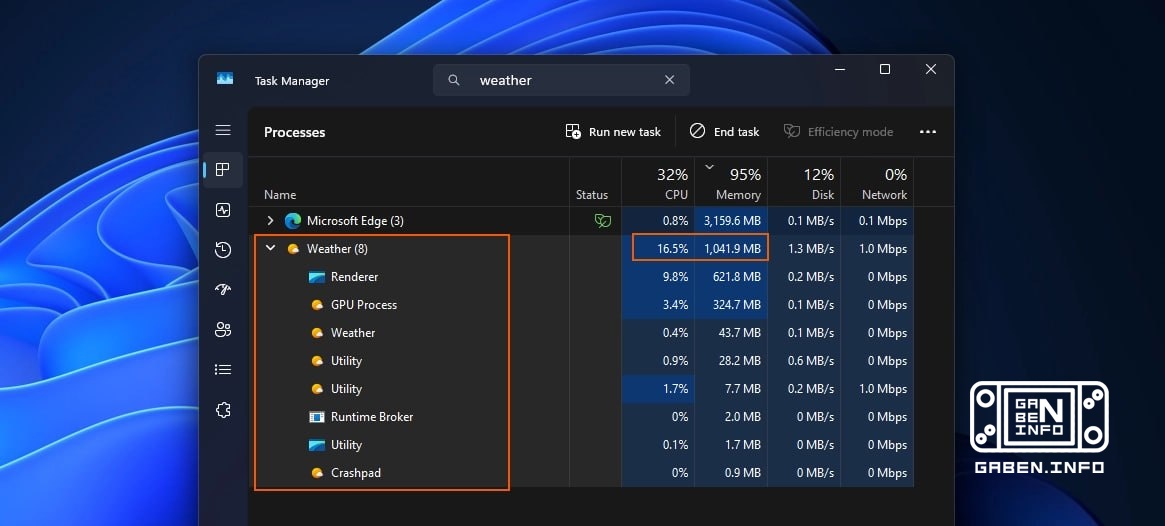Open the Startup apps sidebar icon
Screen dimensions: 1165x526
pyautogui.click(x=223, y=290)
